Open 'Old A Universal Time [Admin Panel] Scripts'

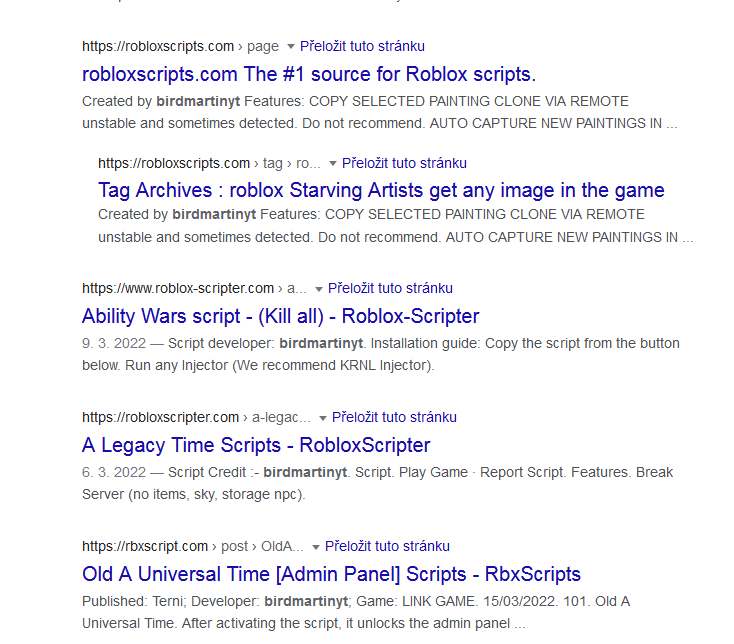coord(331,574)
